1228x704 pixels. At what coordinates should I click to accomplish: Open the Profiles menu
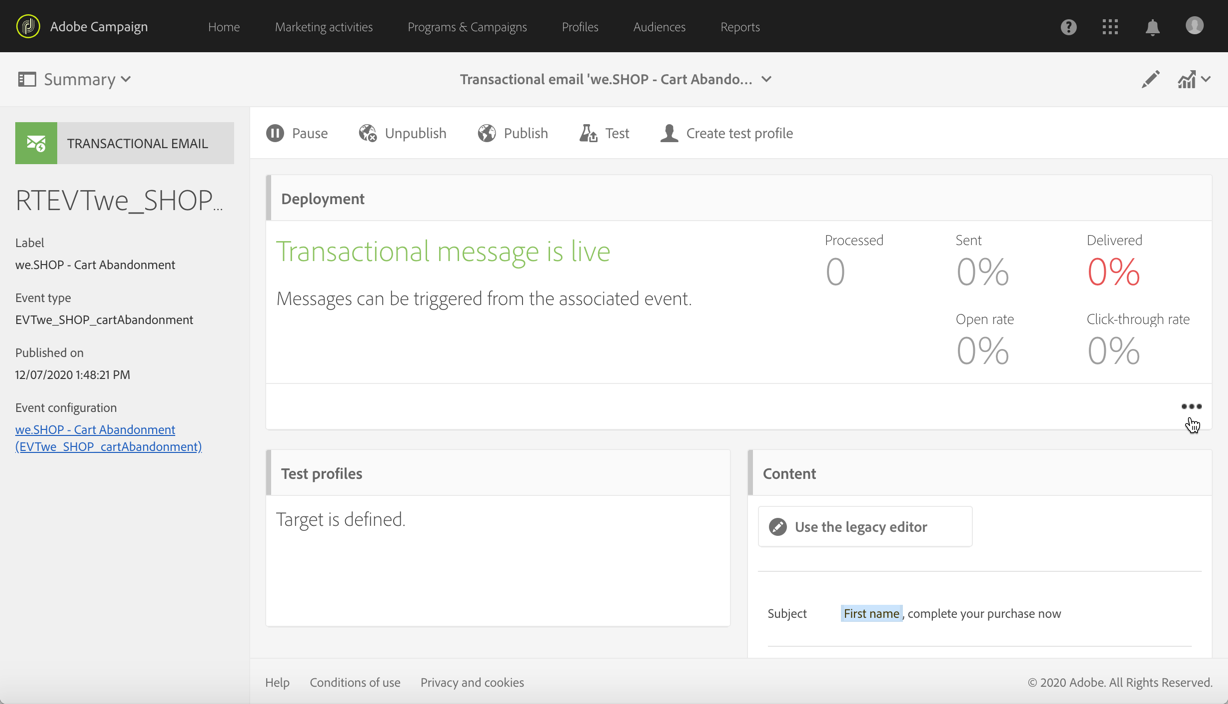click(x=580, y=27)
